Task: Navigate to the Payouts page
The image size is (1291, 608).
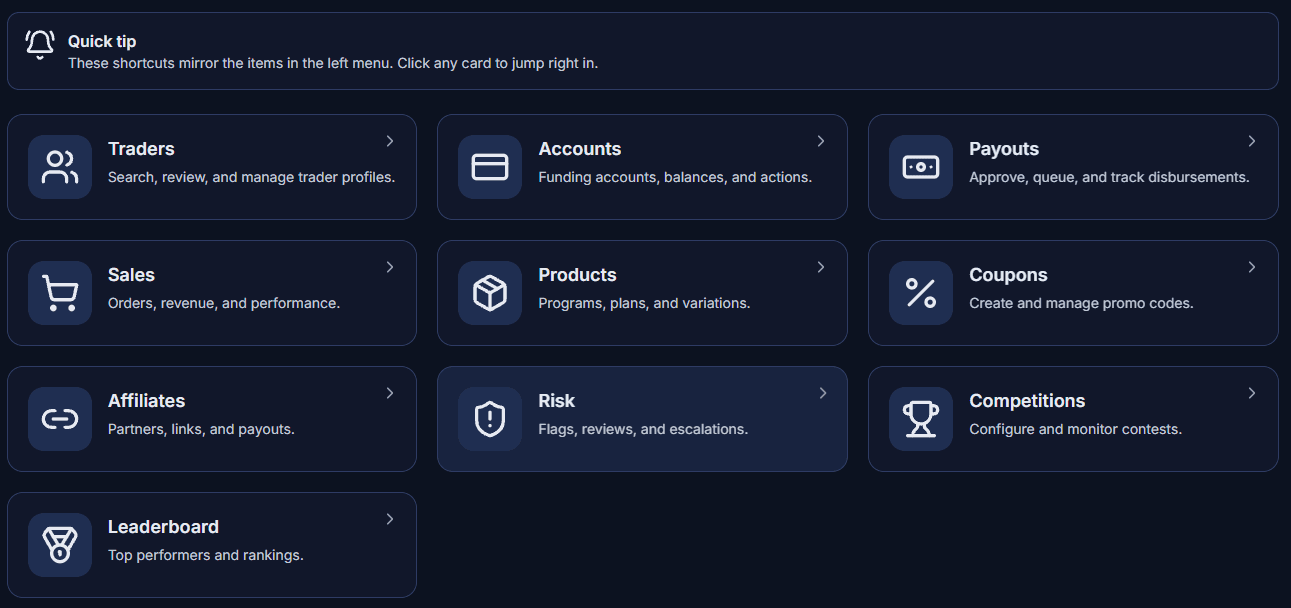Action: (1073, 166)
